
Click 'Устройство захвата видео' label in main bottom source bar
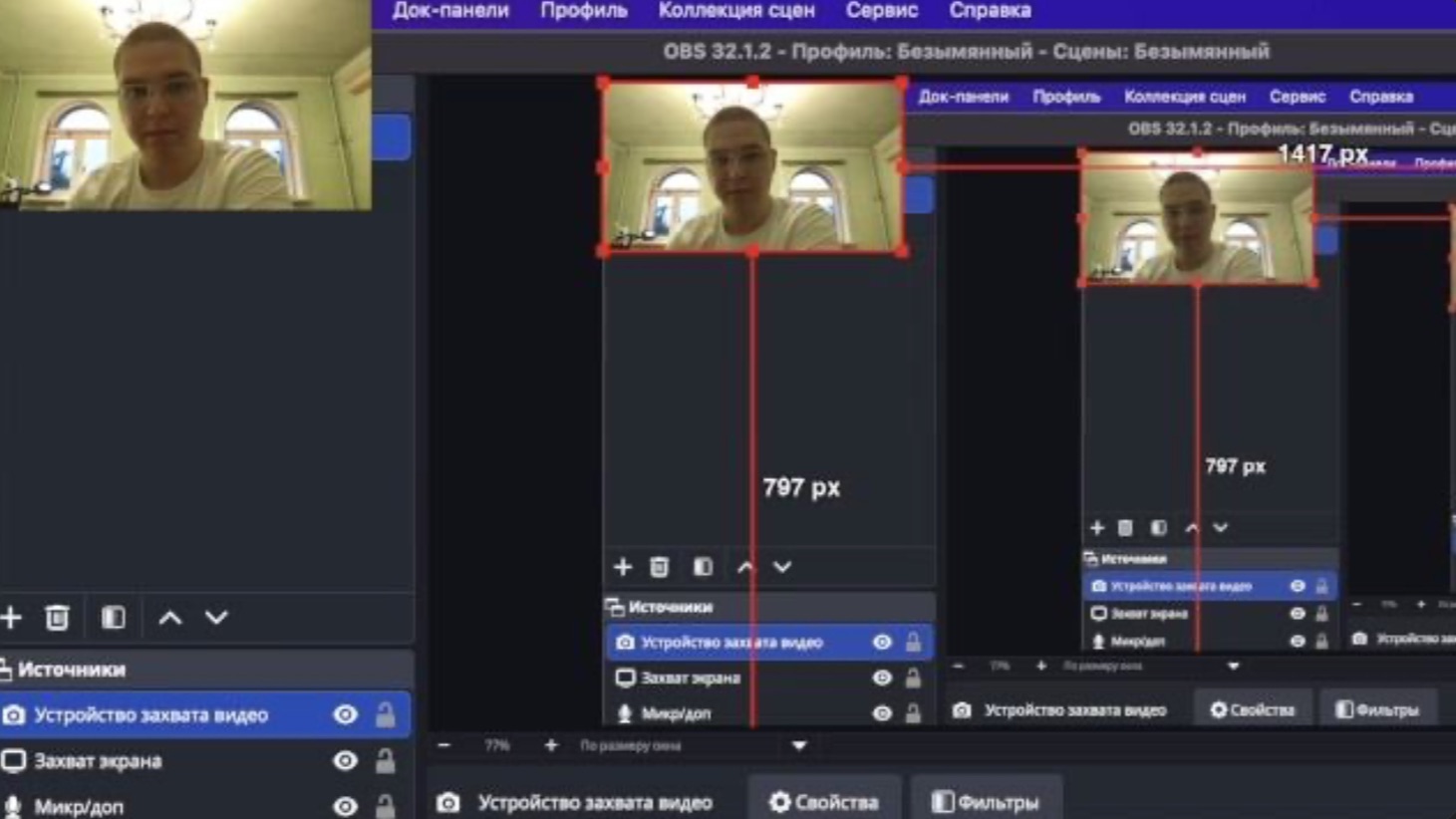[595, 802]
